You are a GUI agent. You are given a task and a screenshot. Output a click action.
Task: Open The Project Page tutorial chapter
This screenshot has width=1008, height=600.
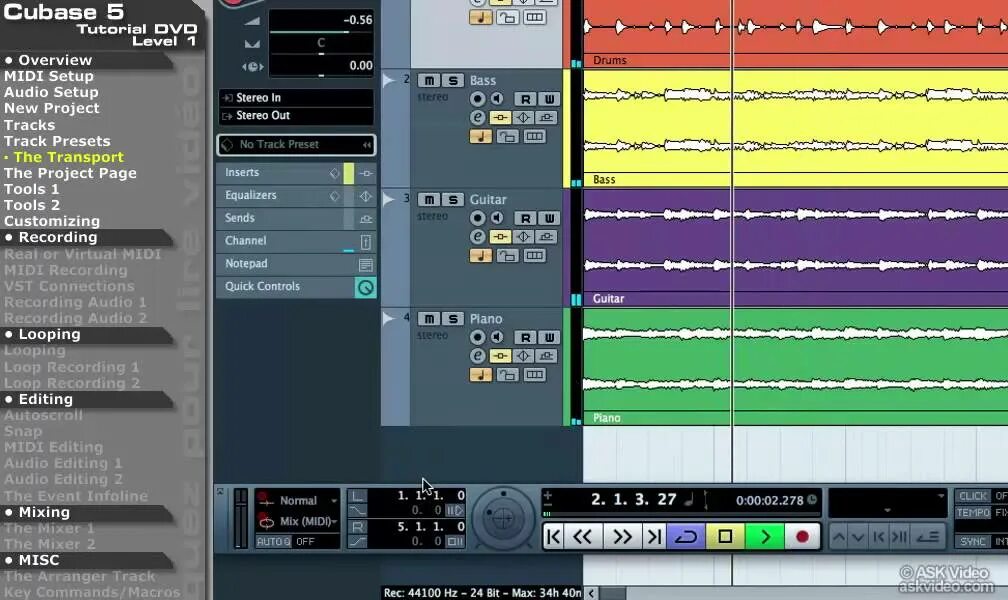pos(70,173)
